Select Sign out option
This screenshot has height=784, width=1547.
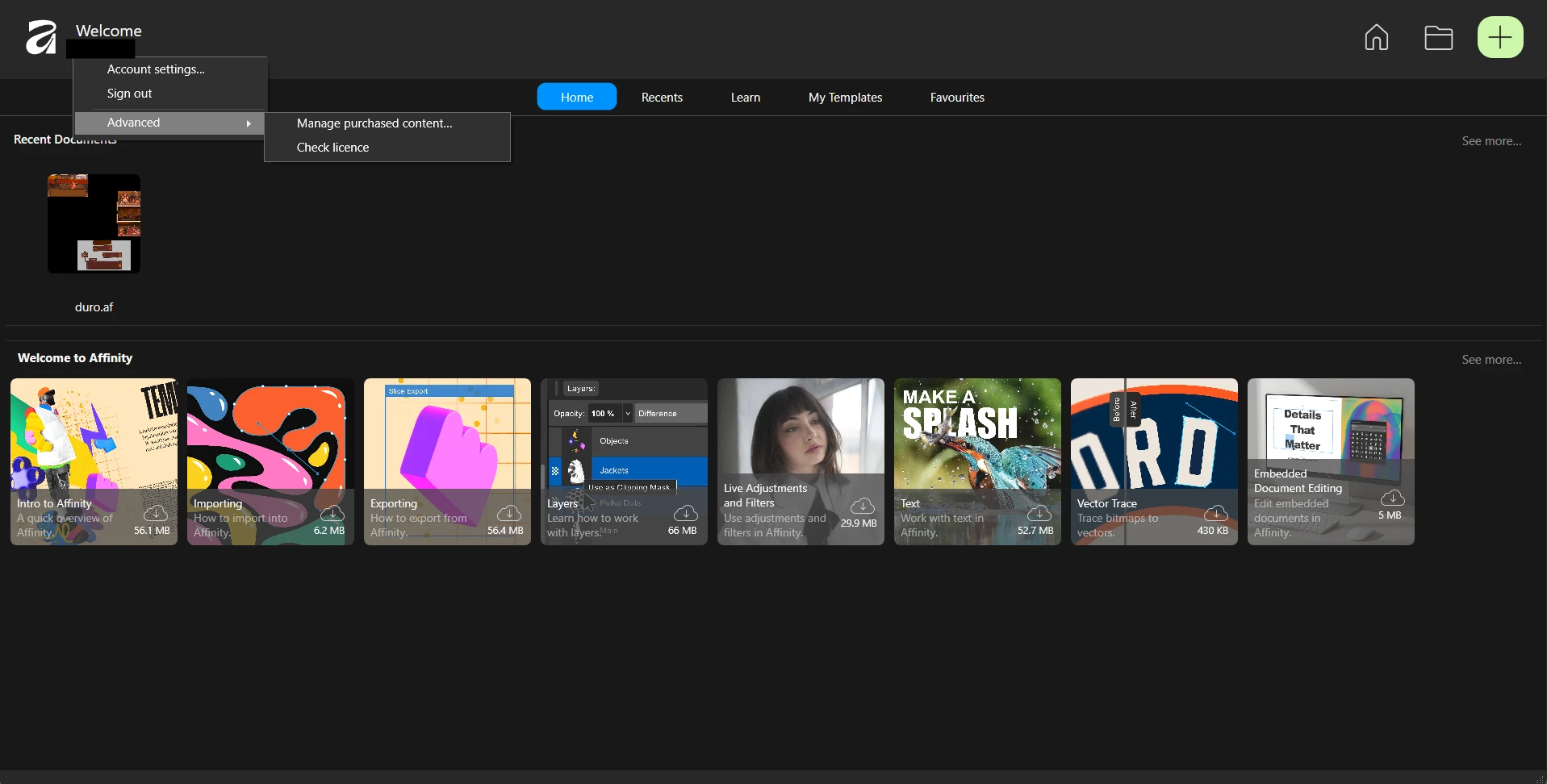[x=129, y=94]
